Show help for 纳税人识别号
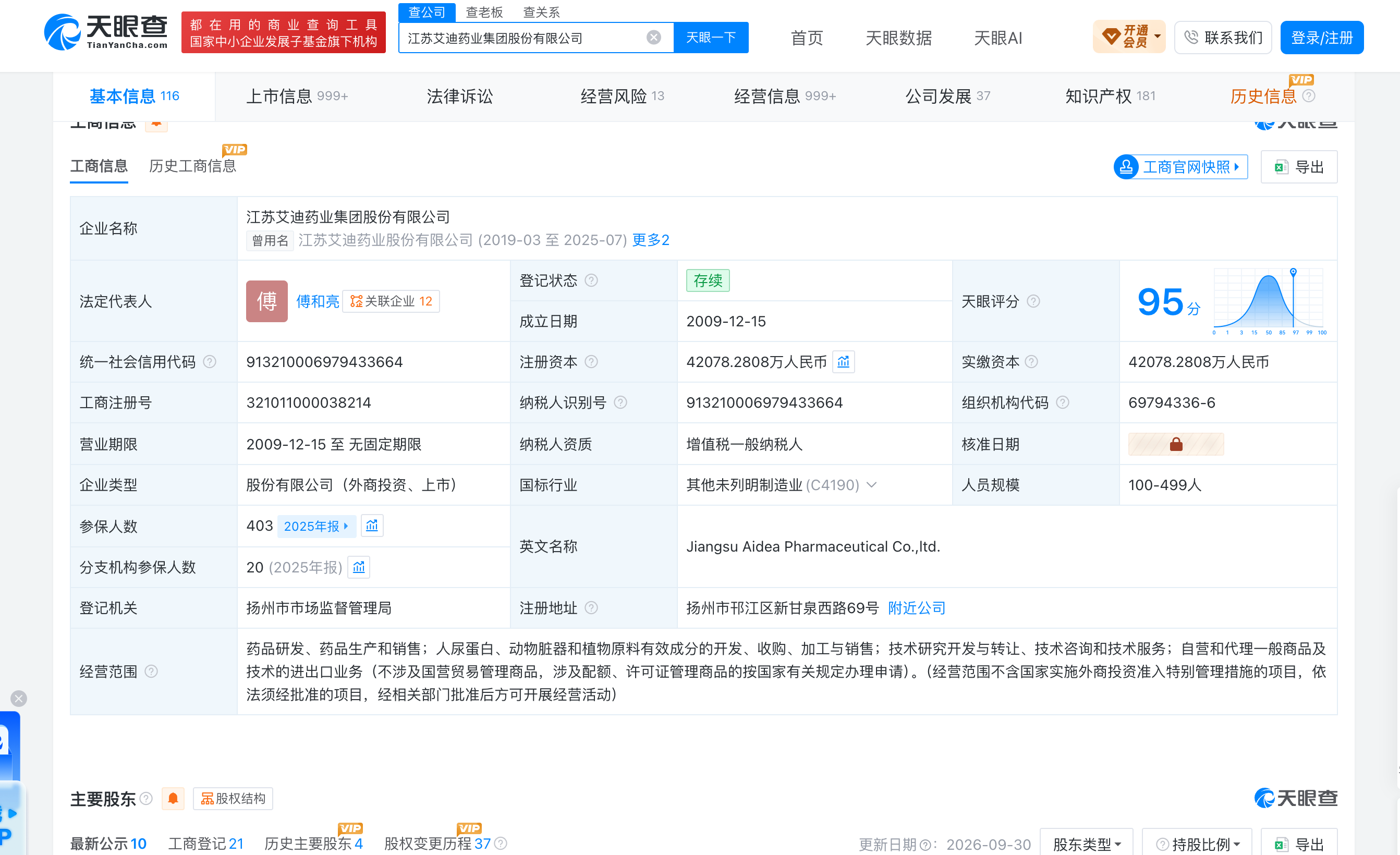The height and width of the screenshot is (855, 1400). pos(620,403)
